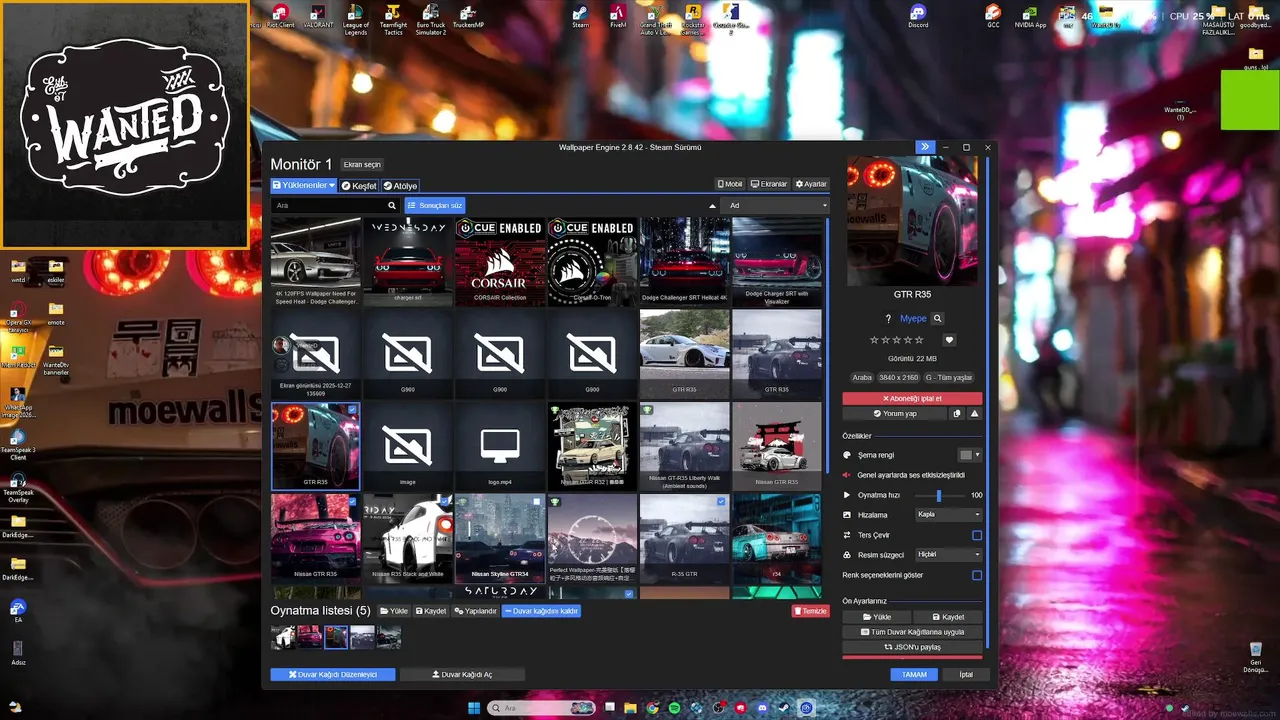1280x720 pixels.
Task: Click Tüm Duvar Kağıtlarına uygula button
Action: [x=912, y=632]
